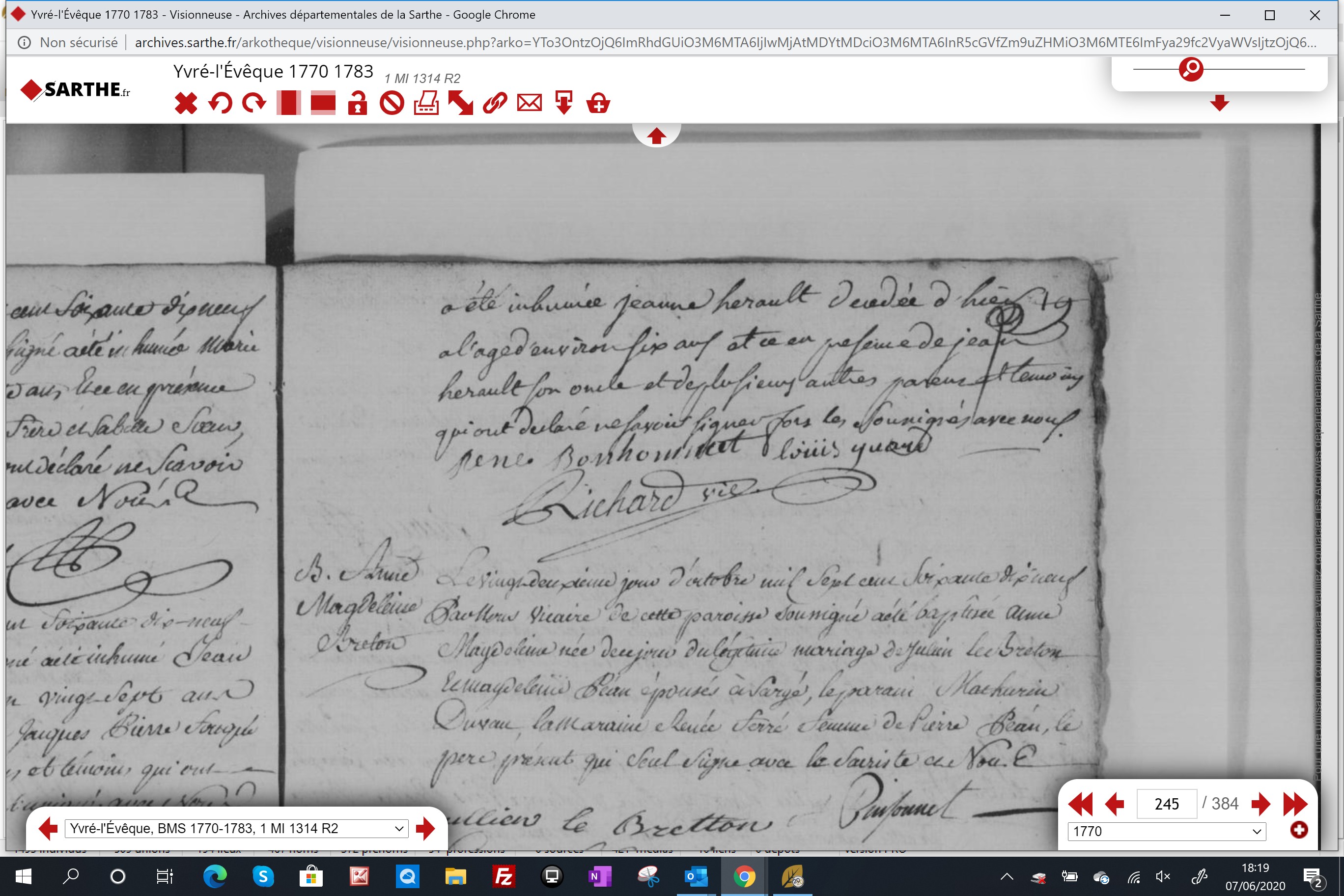
Task: Adjust the magnifier zoom slider handle
Action: tap(1191, 69)
